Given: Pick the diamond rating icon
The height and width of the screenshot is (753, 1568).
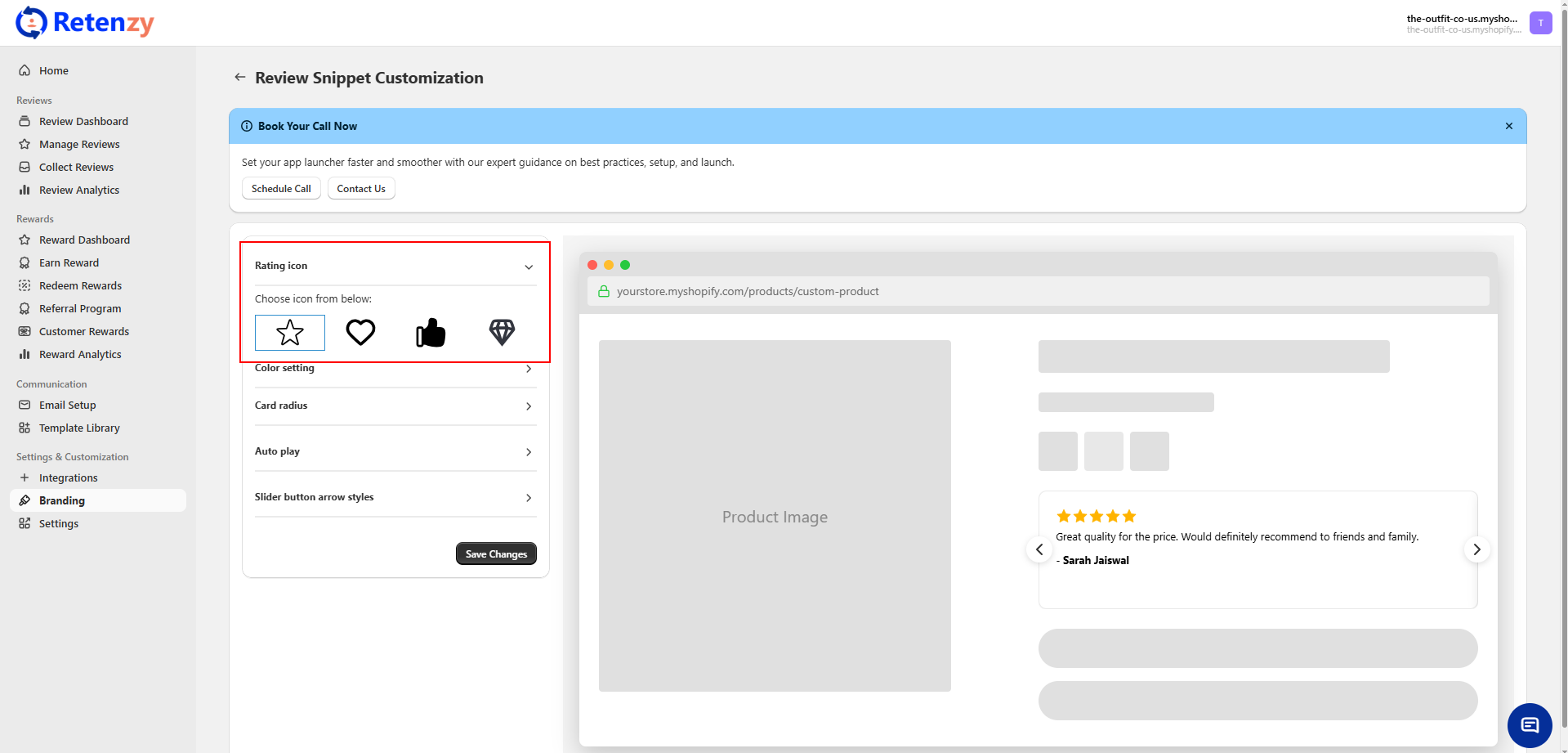Looking at the screenshot, I should [x=502, y=333].
